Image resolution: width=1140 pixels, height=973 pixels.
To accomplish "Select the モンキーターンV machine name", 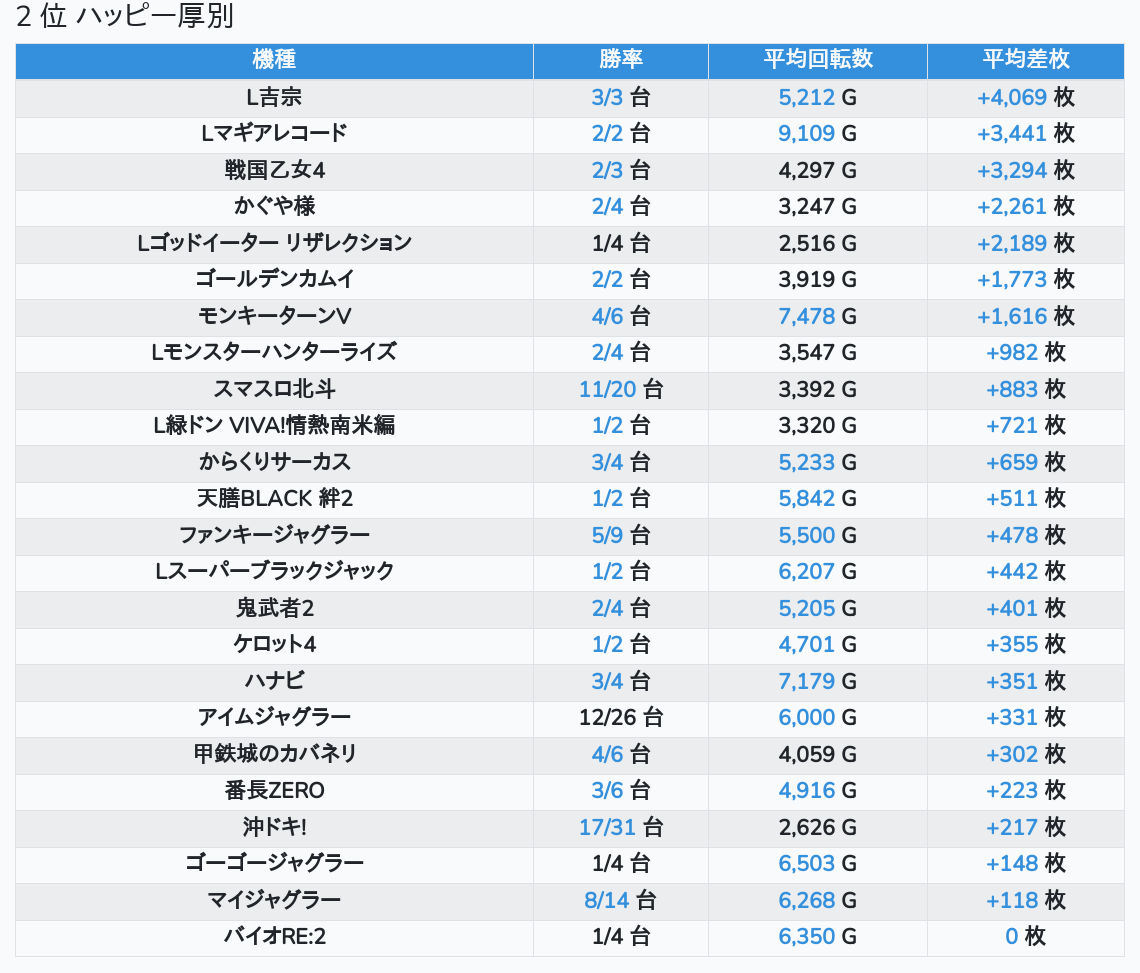I will click(274, 316).
